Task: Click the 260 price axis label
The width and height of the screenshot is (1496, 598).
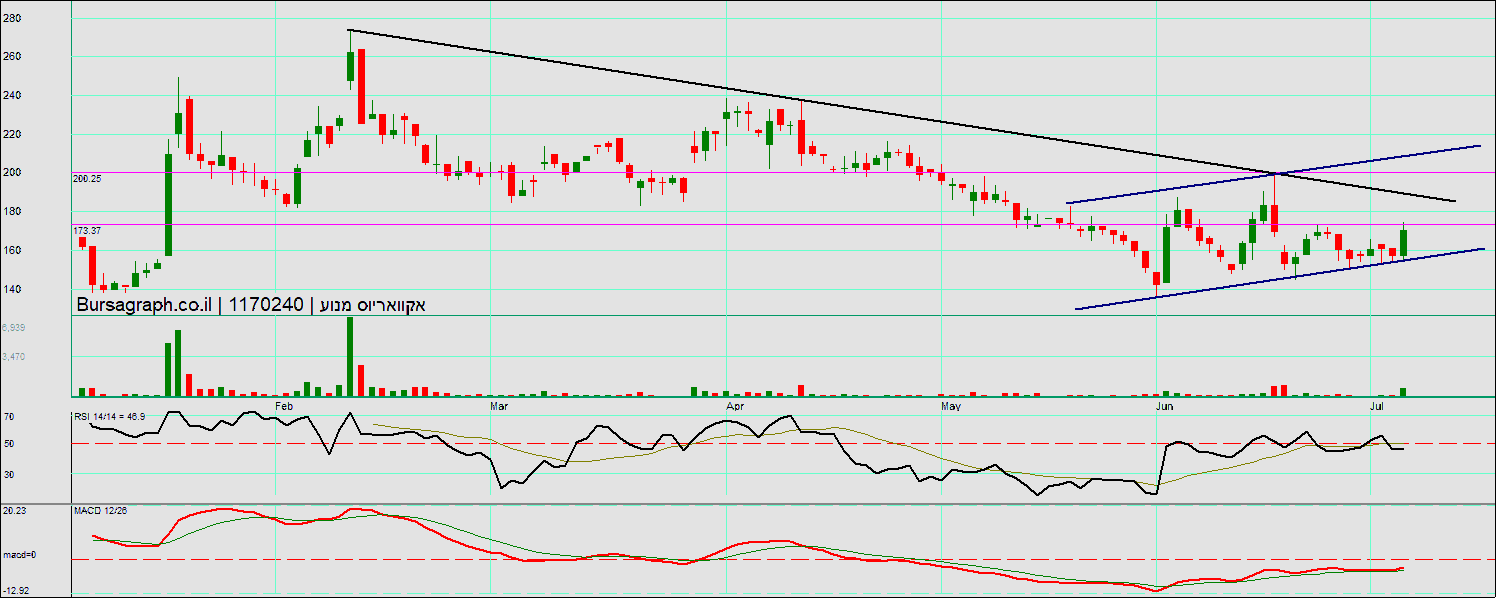Action: pyautogui.click(x=12, y=57)
